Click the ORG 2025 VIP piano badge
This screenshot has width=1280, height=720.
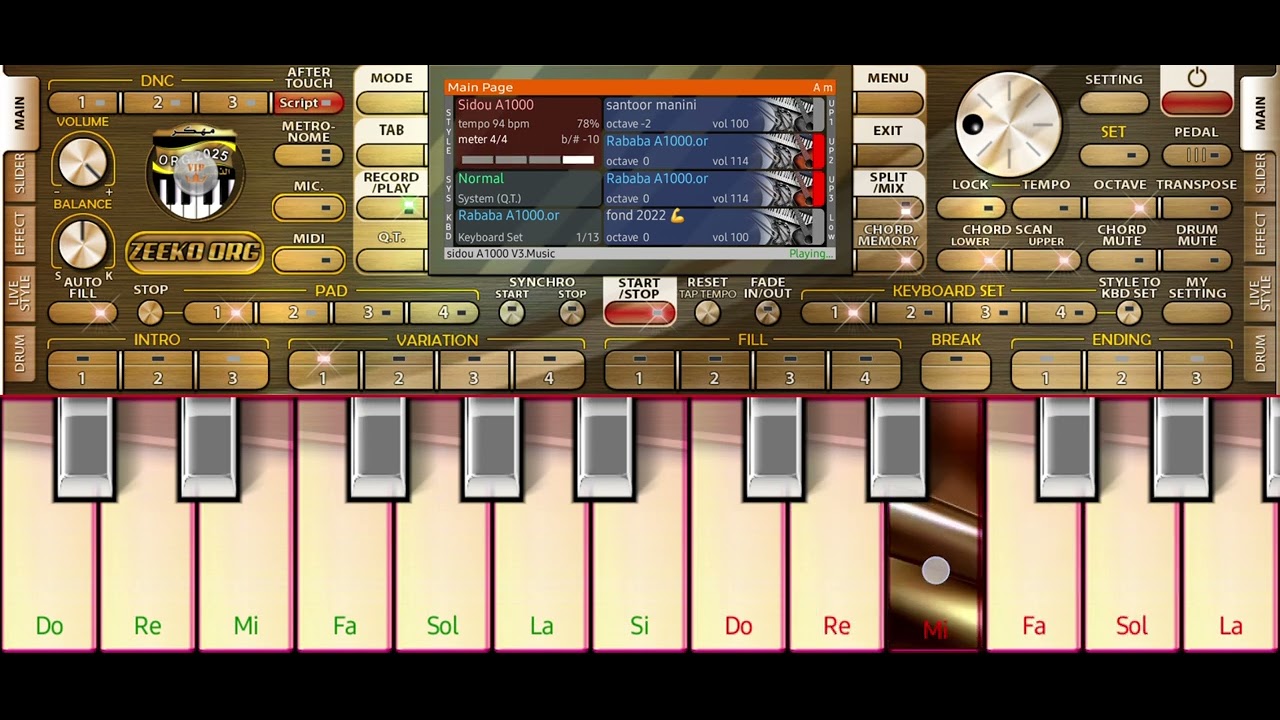tap(195, 174)
